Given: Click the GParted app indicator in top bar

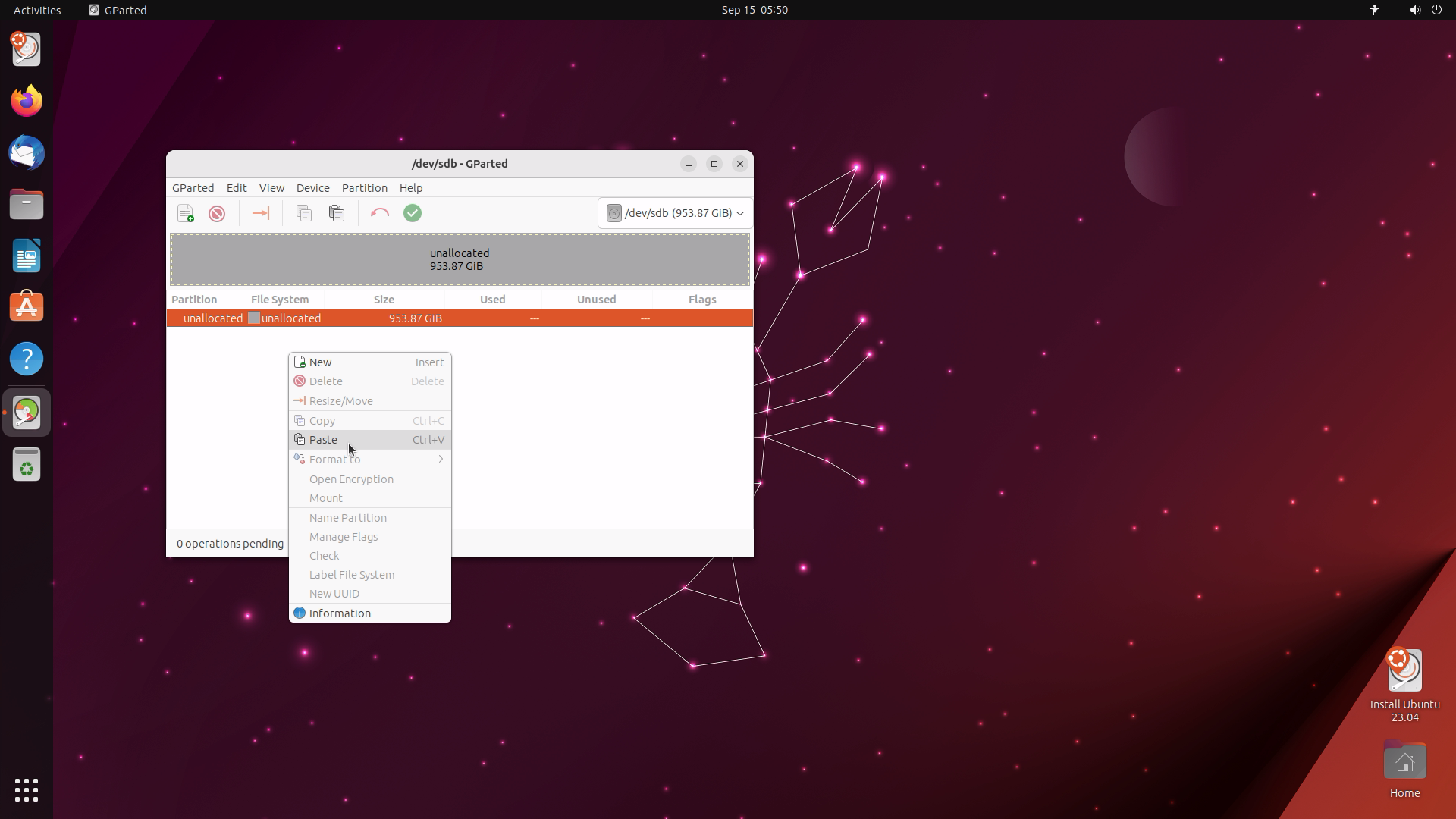Looking at the screenshot, I should pos(118,10).
